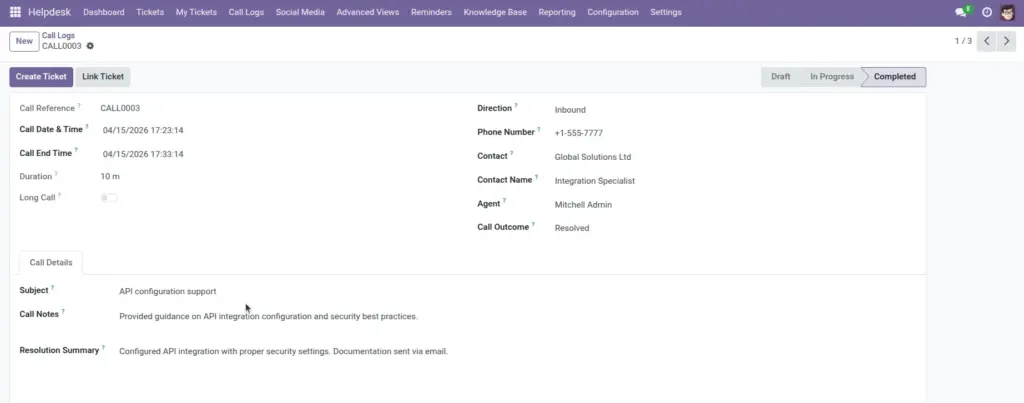The height and width of the screenshot is (403, 1024).
Task: Go to the next record arrow
Action: tap(1006, 40)
